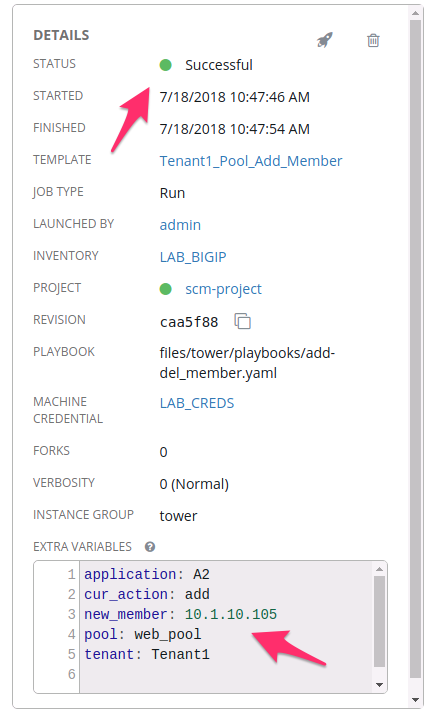Click line number 1 in editor gutter
This screenshot has width=430, height=710.
tap(71, 575)
